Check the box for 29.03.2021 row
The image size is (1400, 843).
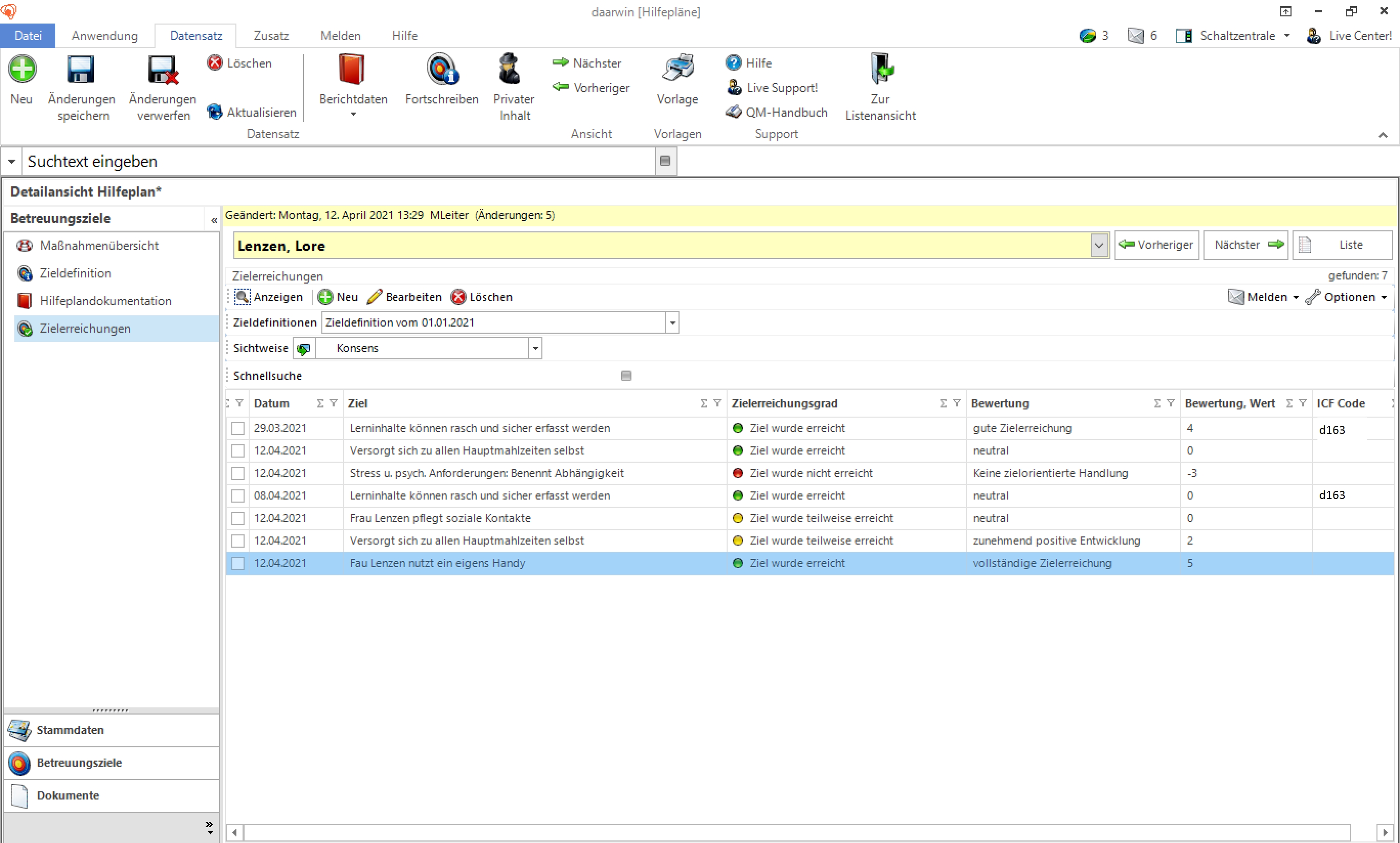(238, 428)
